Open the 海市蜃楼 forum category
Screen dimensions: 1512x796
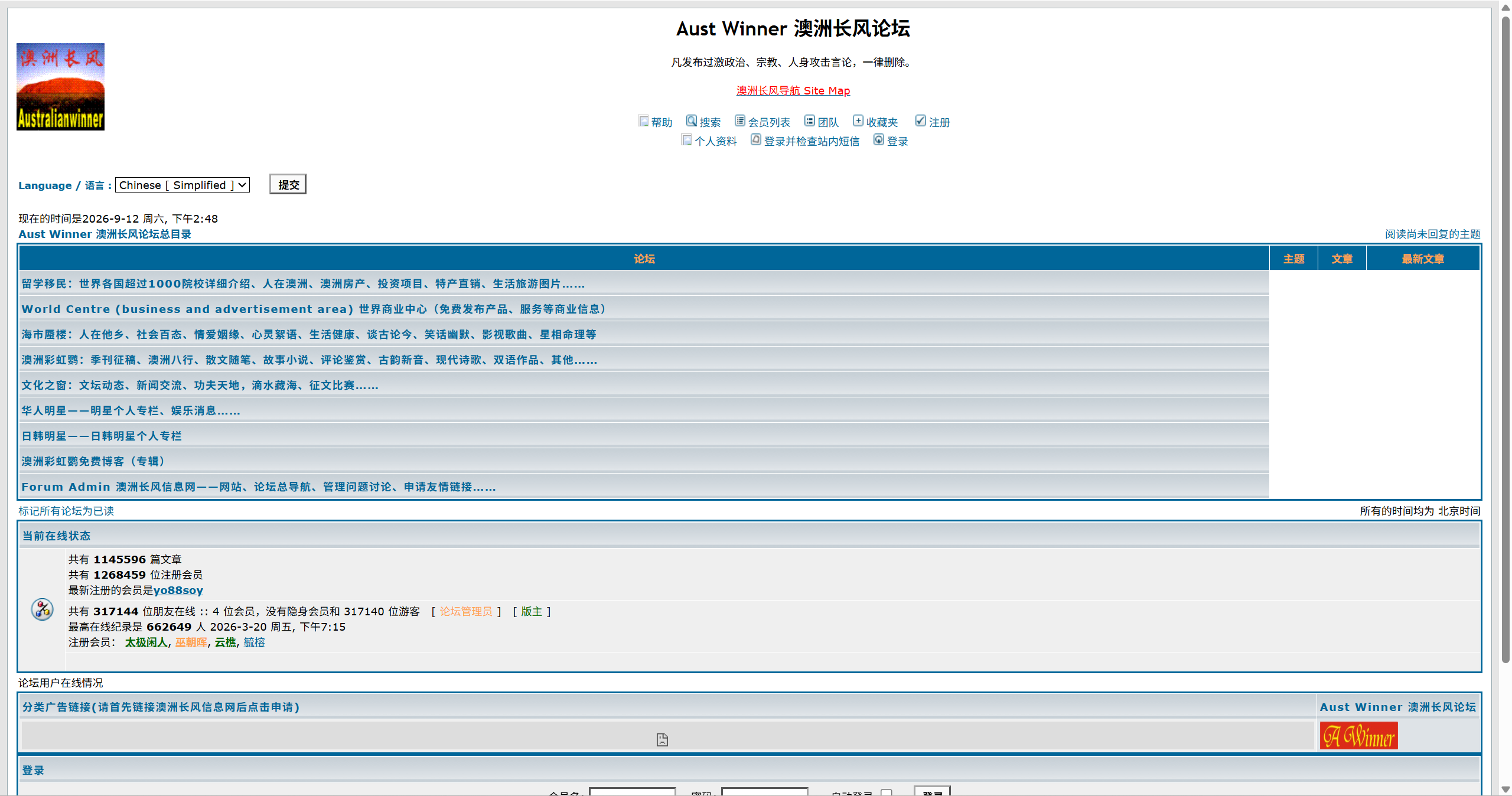point(309,335)
